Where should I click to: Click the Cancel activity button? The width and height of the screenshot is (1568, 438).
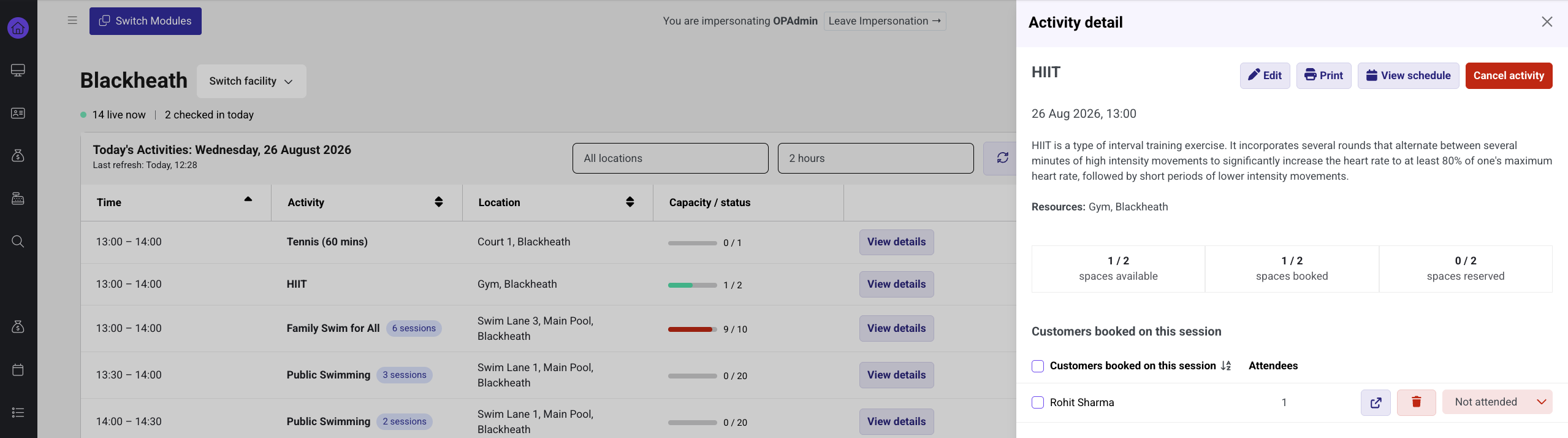tap(1509, 75)
